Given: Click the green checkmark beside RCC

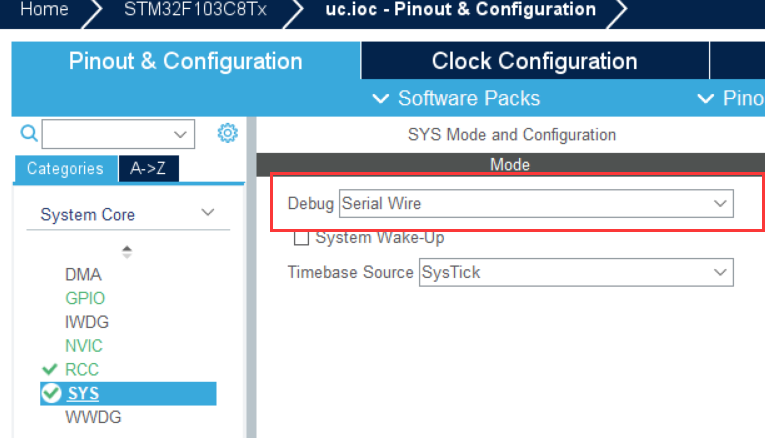Looking at the screenshot, I should click(50, 369).
